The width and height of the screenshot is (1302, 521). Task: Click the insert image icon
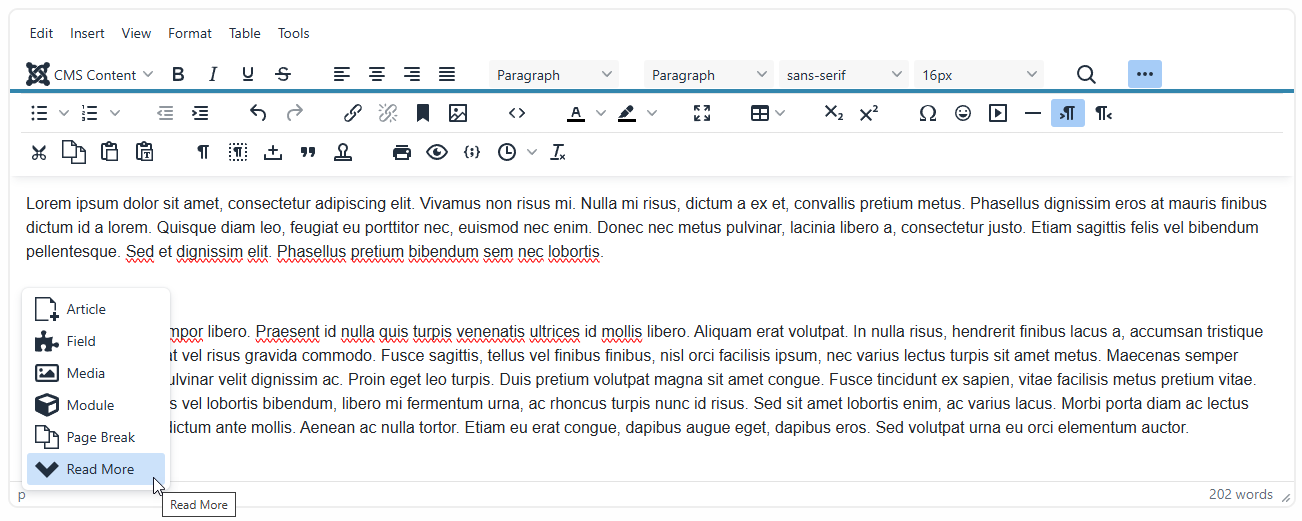458,113
